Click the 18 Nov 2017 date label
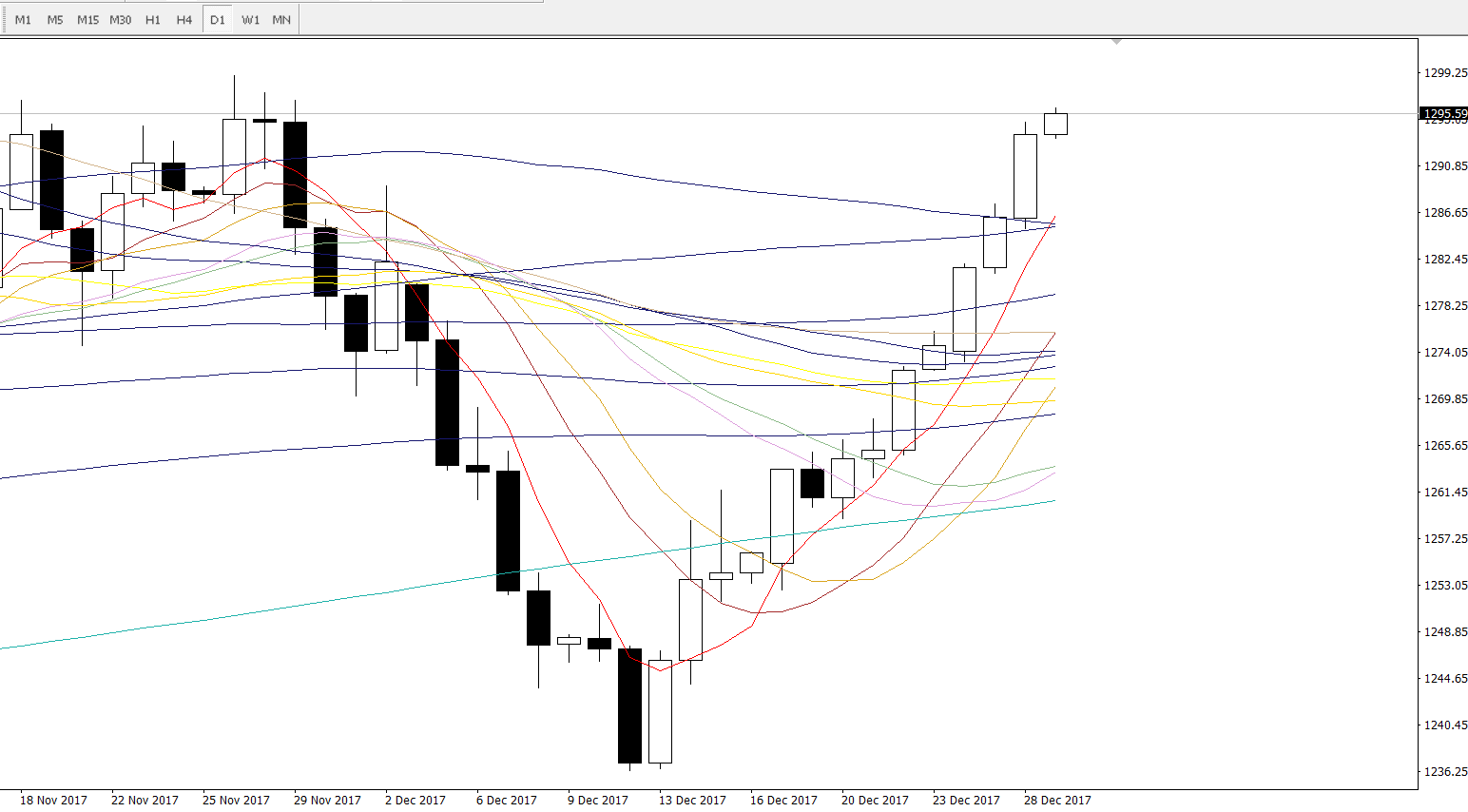The image size is (1468, 812). click(53, 800)
